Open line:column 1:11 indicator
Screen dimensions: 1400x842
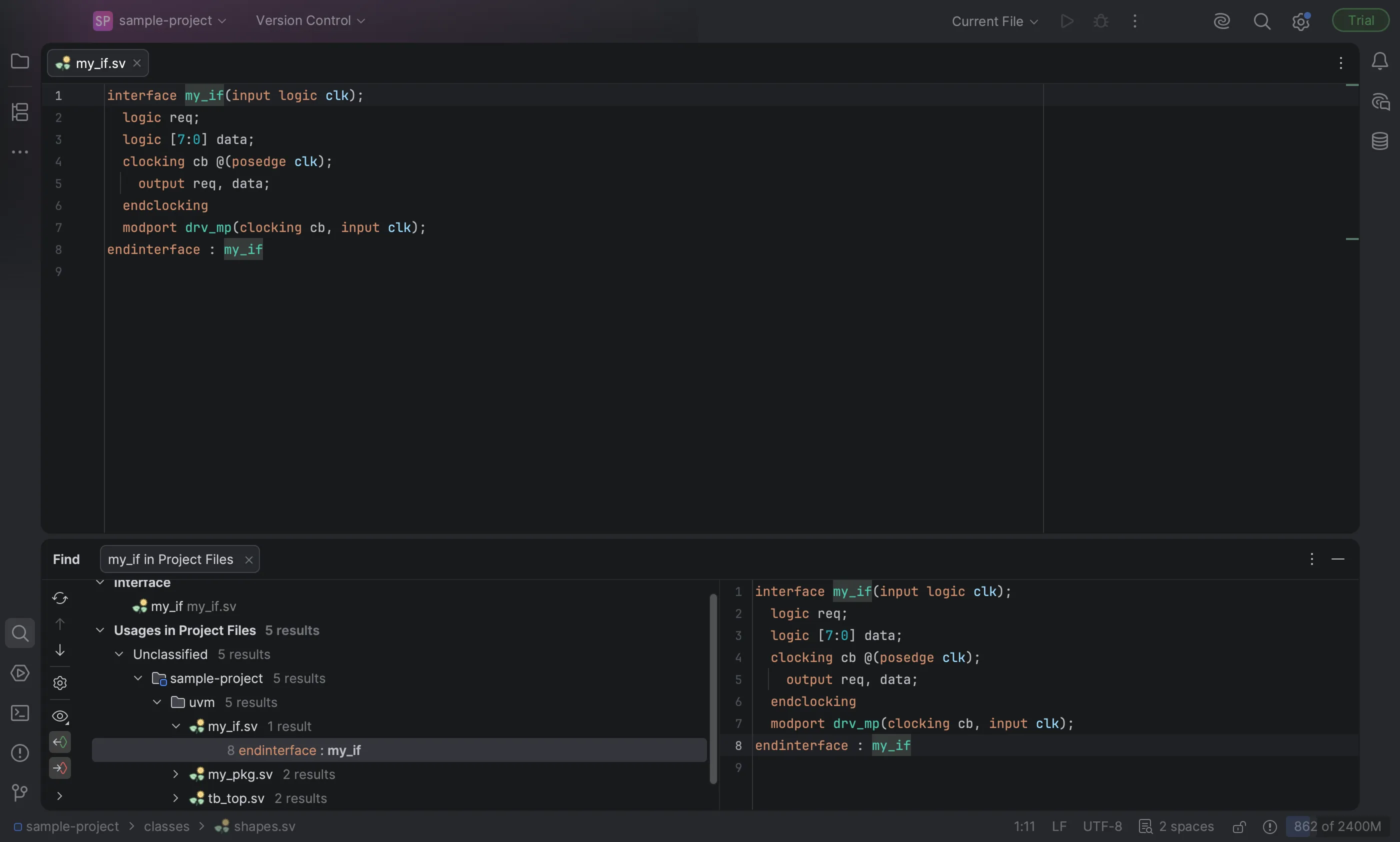[1024, 826]
